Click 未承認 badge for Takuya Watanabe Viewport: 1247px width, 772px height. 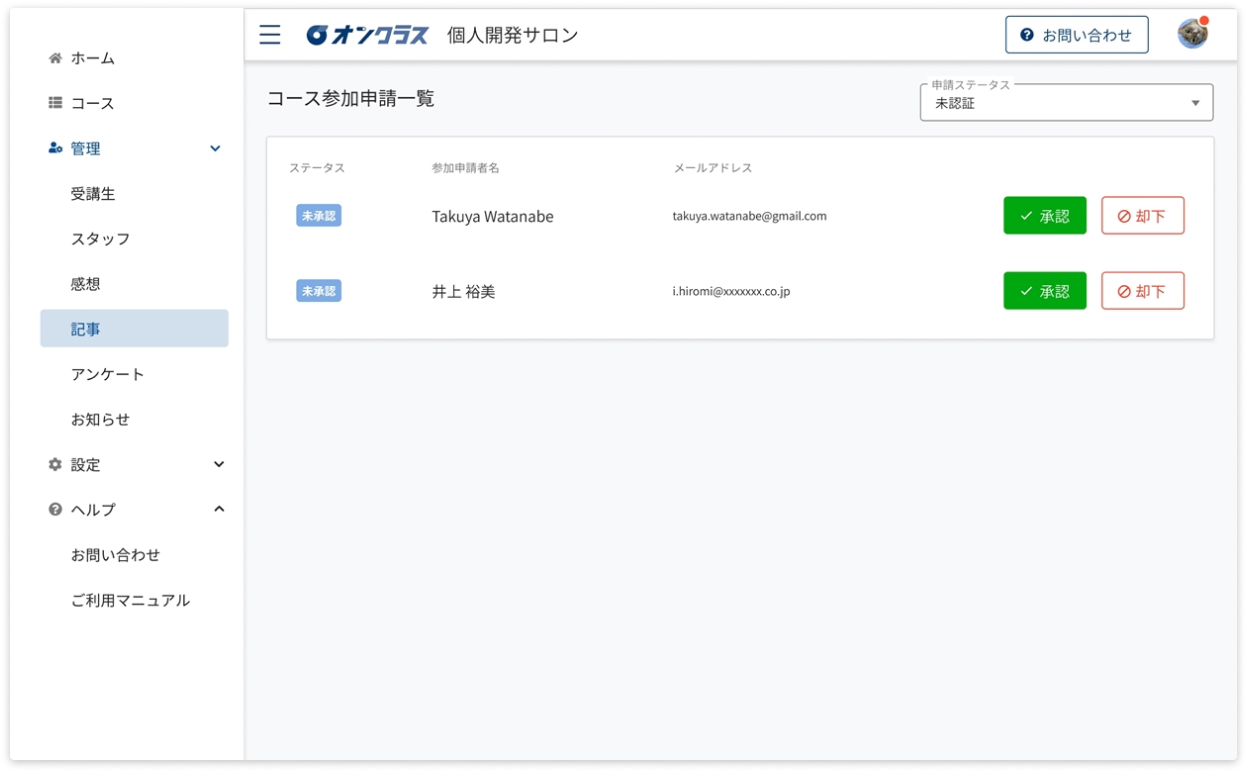coord(318,215)
